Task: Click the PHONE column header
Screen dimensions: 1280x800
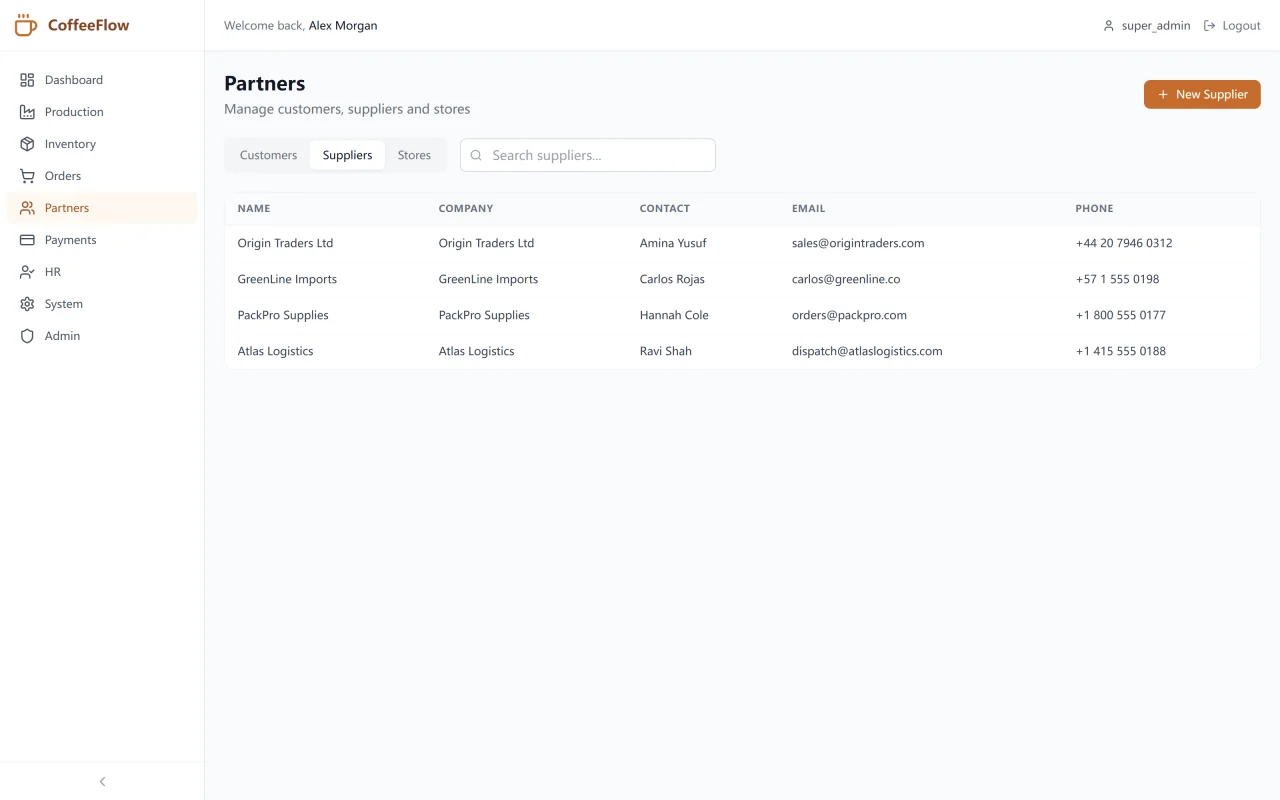Action: [1094, 209]
